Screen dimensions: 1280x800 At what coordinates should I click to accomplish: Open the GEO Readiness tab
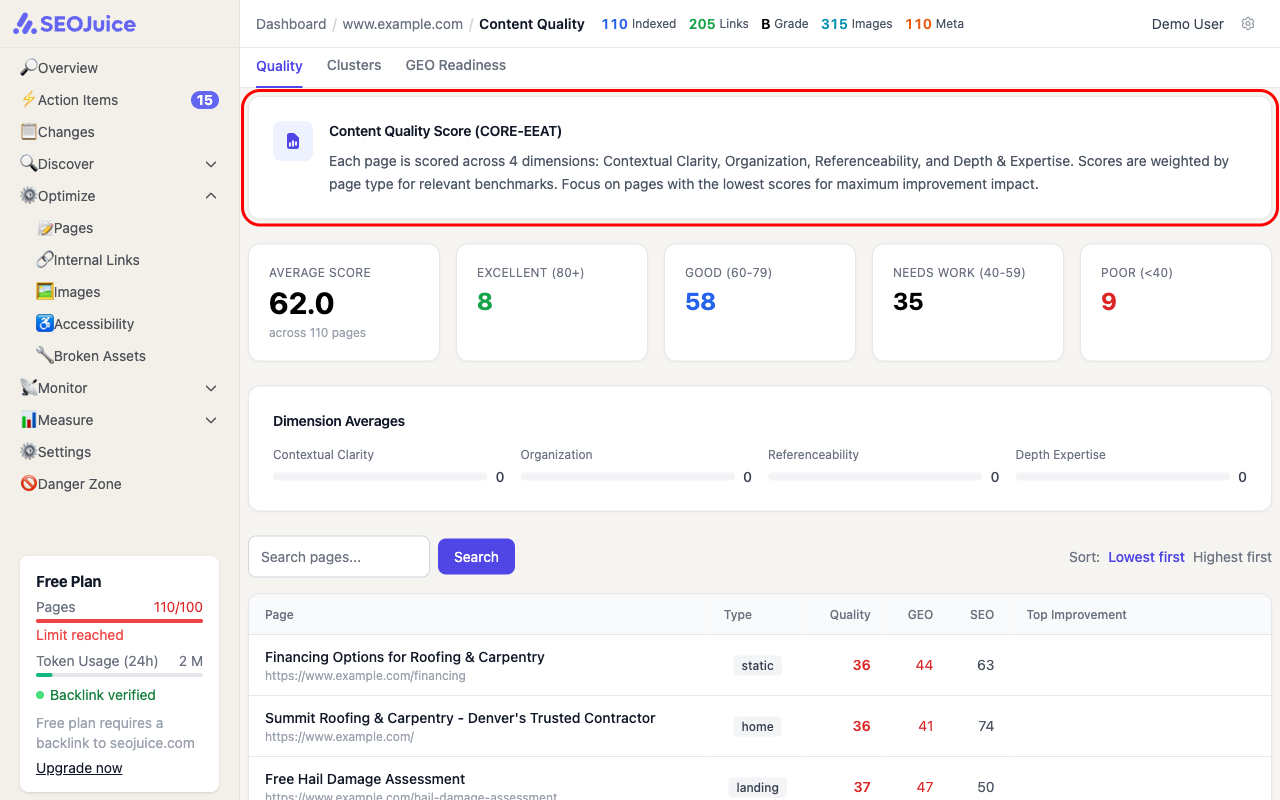456,65
